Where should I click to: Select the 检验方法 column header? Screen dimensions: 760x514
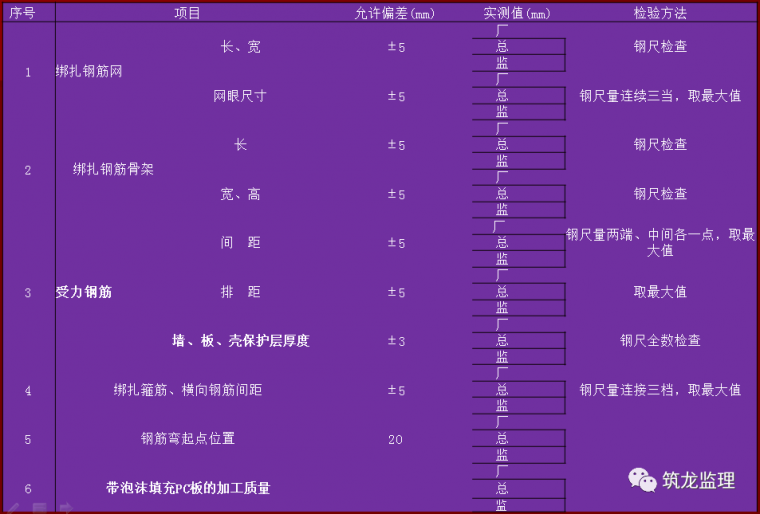coord(660,13)
